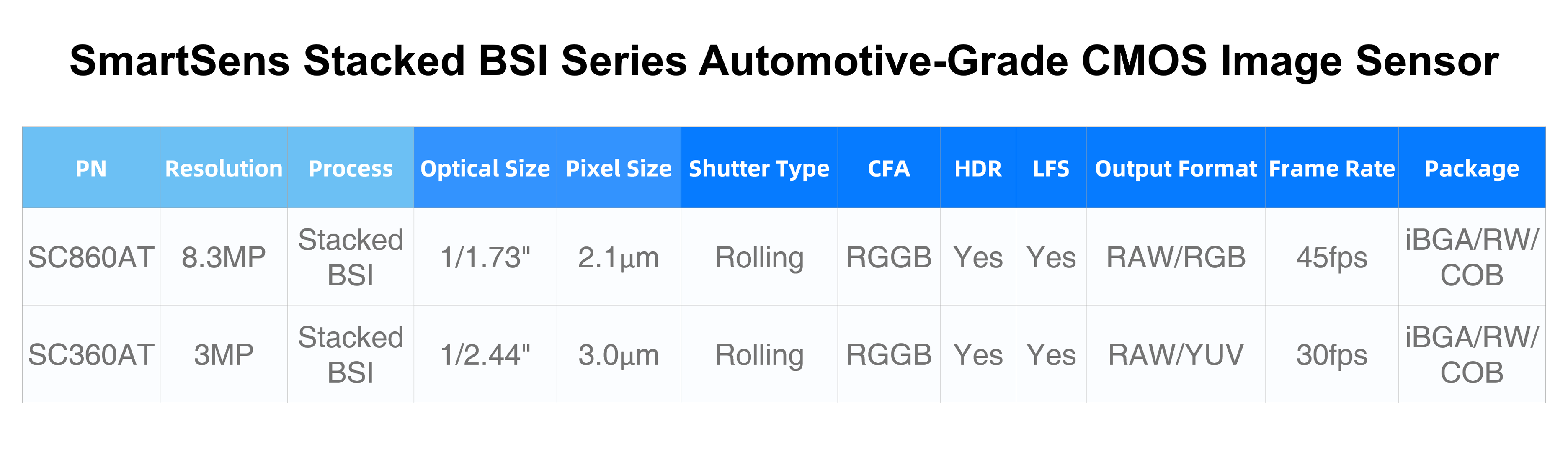Click the CFA column header

click(x=889, y=168)
